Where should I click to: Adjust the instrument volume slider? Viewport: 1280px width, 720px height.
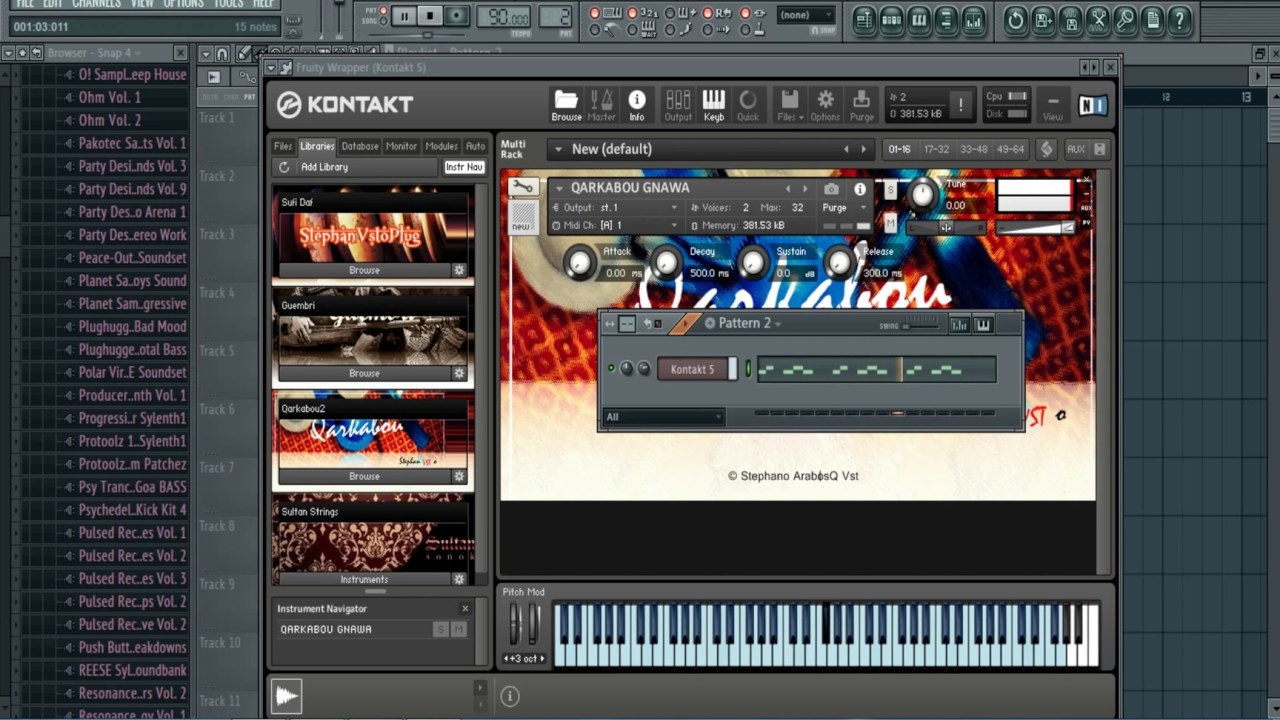1035,228
